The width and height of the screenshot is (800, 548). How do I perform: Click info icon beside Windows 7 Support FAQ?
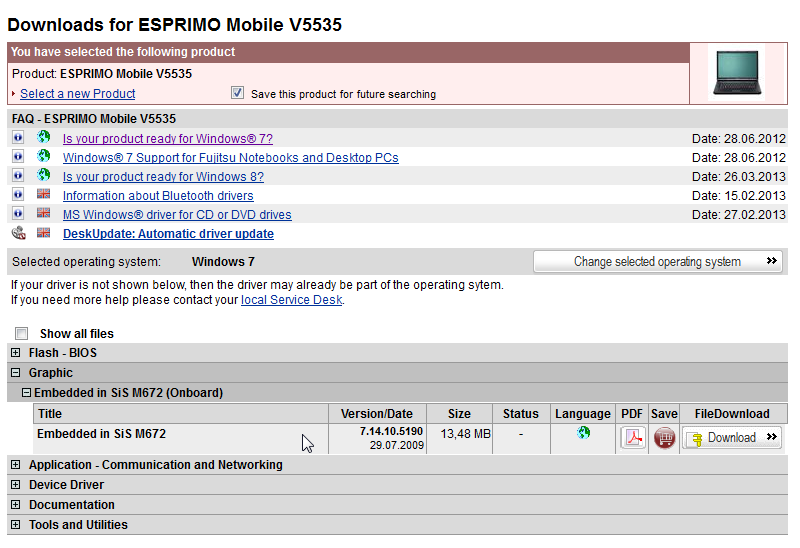(18, 157)
